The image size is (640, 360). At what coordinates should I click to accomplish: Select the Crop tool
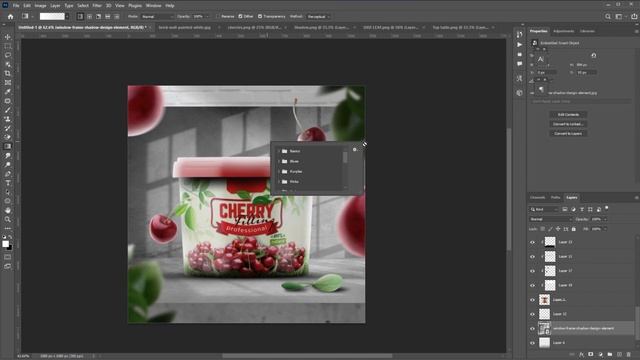8,73
